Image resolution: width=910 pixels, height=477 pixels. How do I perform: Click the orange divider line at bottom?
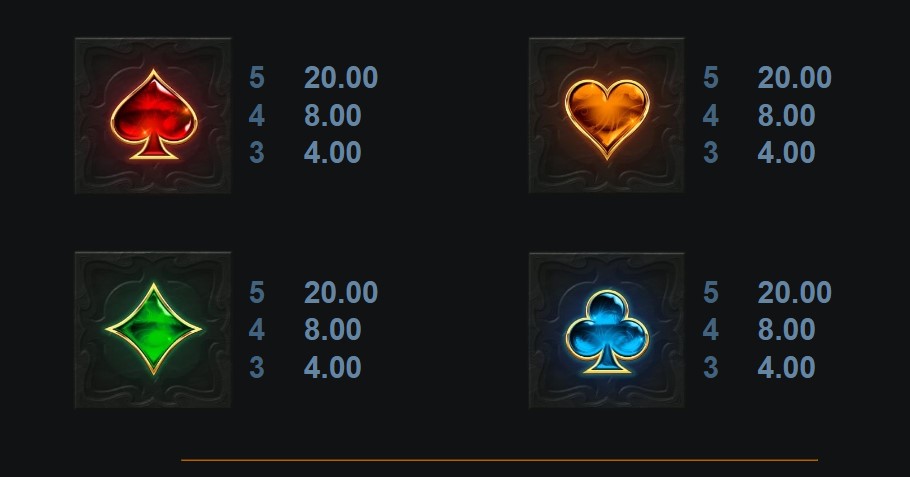tap(499, 460)
